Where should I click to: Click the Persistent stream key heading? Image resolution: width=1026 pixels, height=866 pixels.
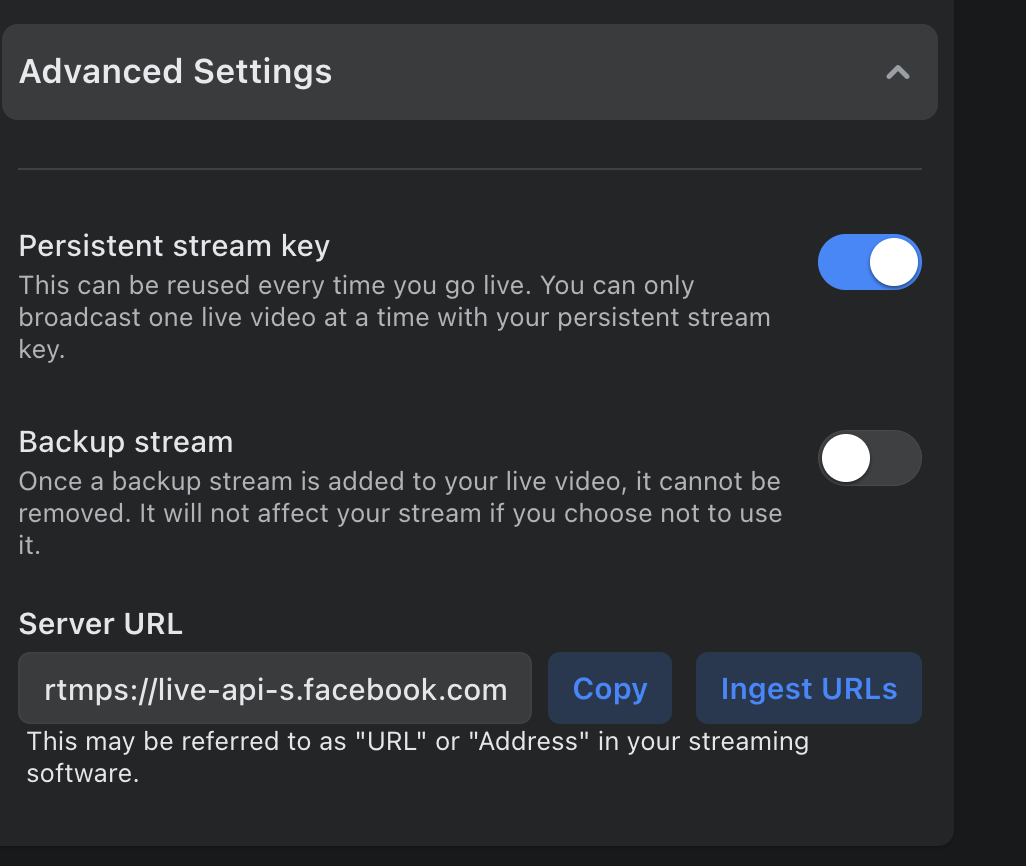[174, 246]
